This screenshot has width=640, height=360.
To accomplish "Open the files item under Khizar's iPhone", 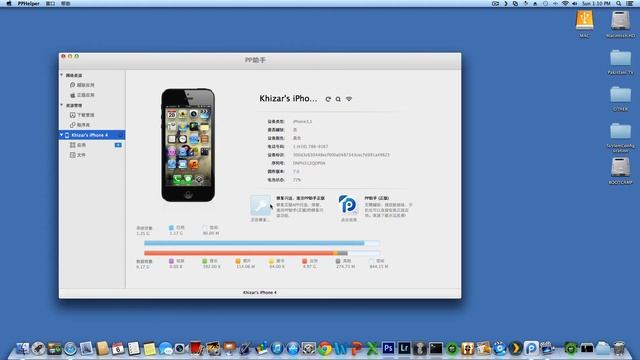I will (78, 155).
